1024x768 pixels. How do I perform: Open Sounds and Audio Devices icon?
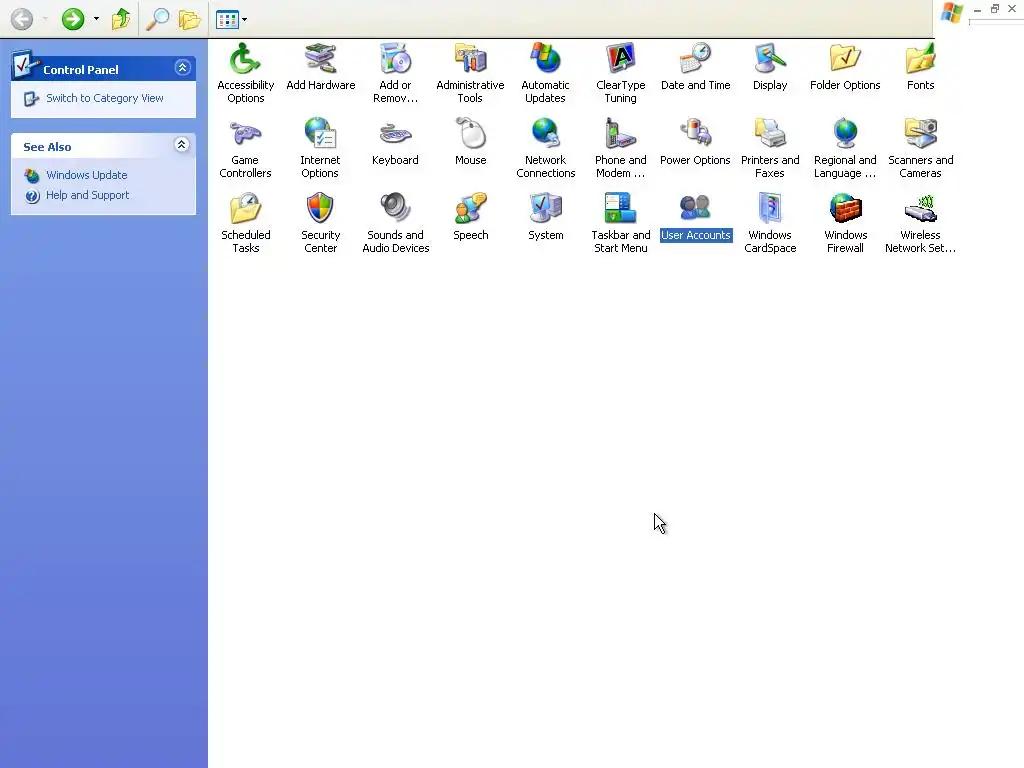click(x=395, y=209)
